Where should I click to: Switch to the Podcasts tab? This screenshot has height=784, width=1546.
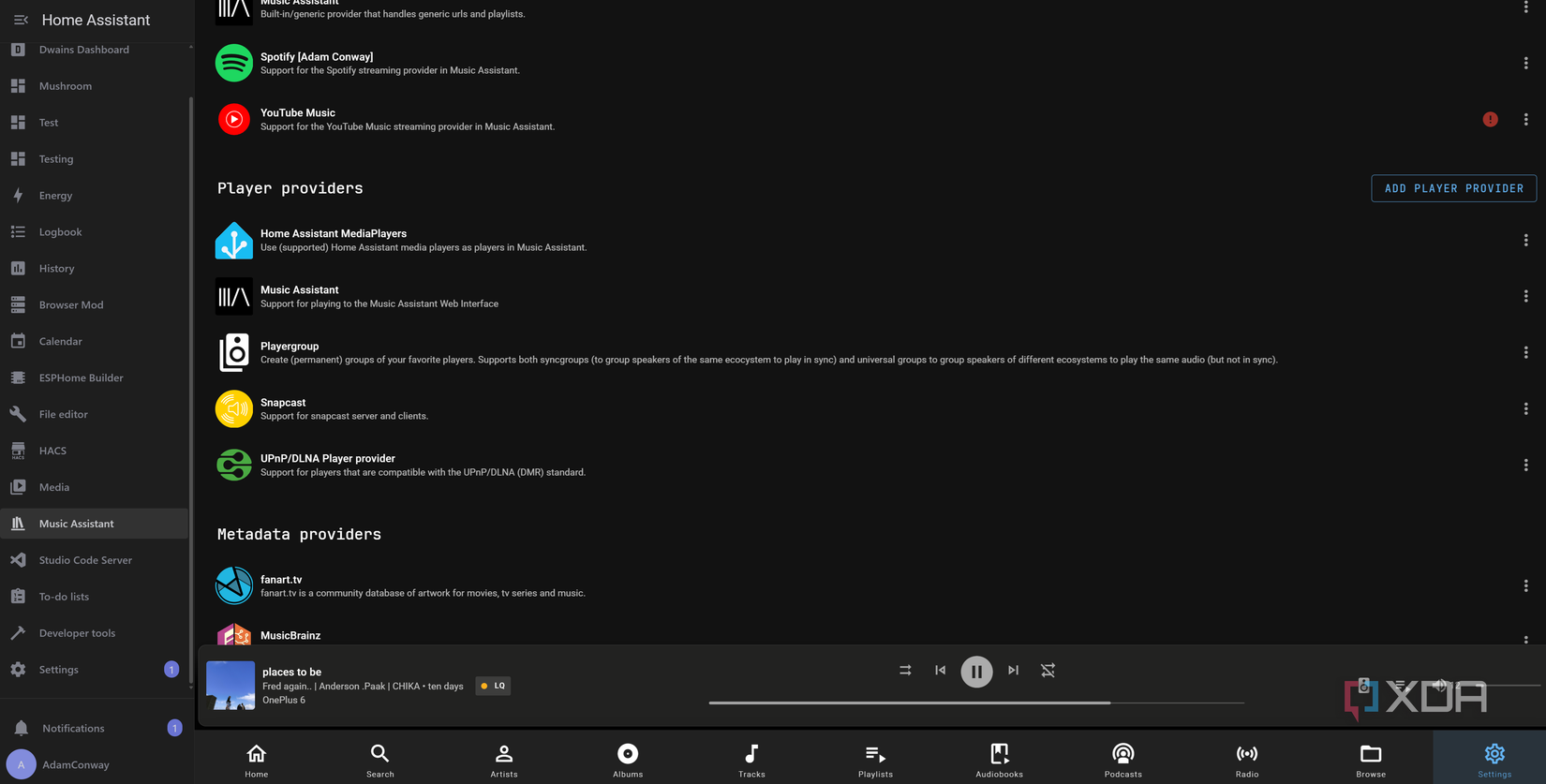(1122, 760)
